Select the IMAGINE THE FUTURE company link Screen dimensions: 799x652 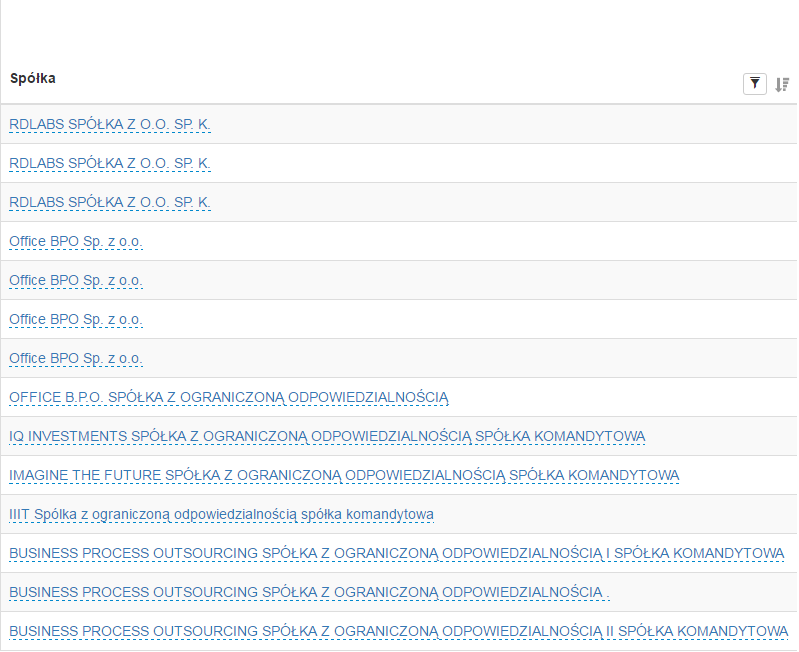click(x=344, y=476)
